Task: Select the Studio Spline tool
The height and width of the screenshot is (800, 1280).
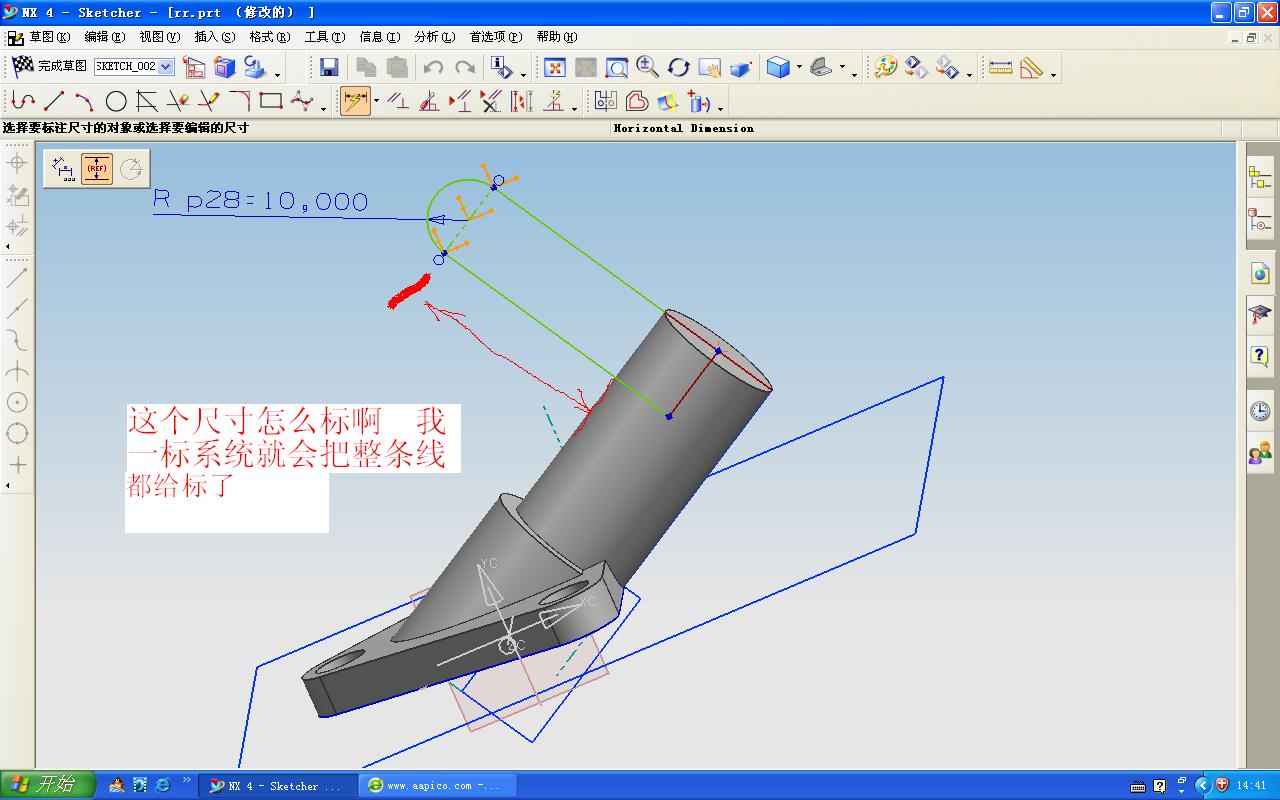Action: pyautogui.click(x=302, y=101)
